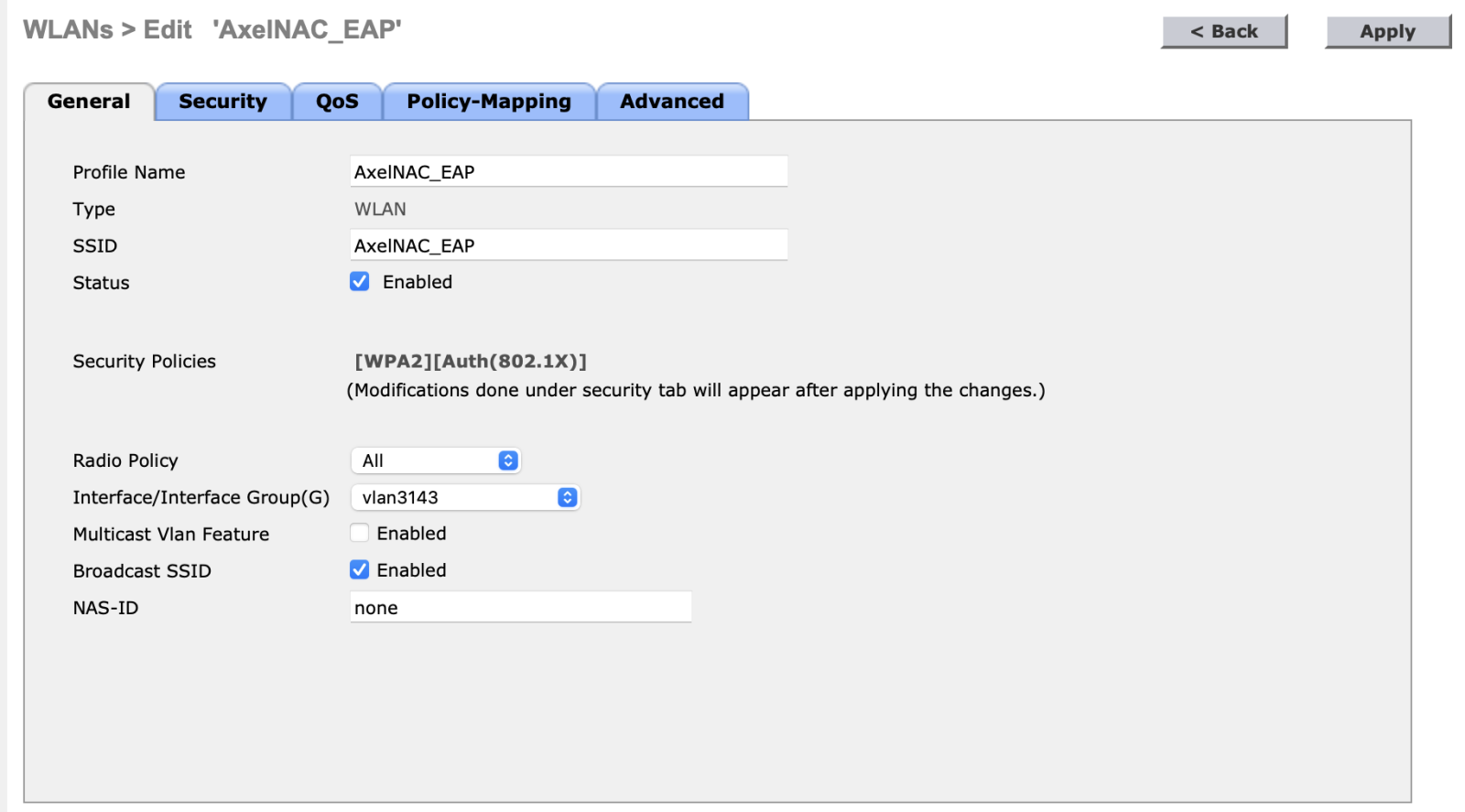This screenshot has width=1465, height=812.
Task: Expand the Interface/Interface Group dropdown showing vlan3143
Action: tap(465, 497)
